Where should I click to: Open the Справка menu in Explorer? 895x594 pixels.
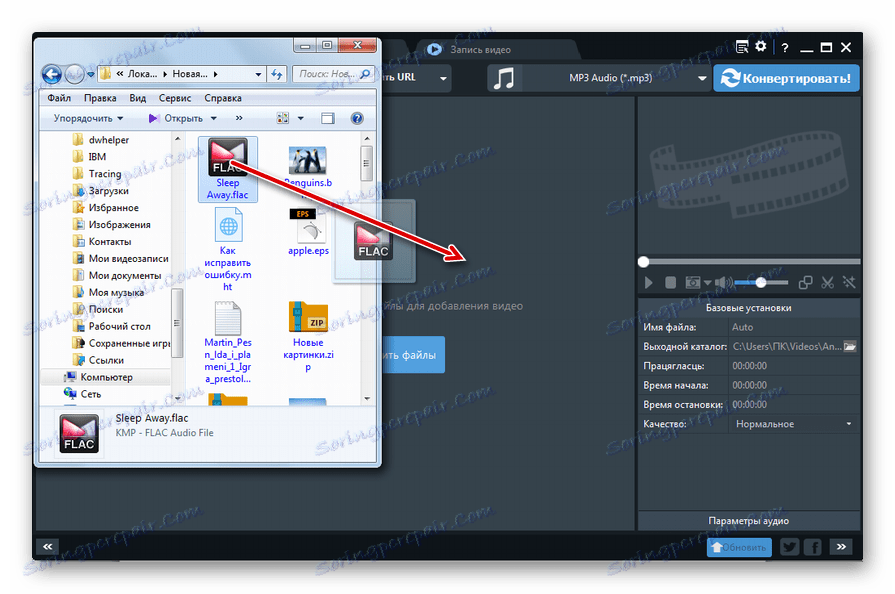coord(223,98)
